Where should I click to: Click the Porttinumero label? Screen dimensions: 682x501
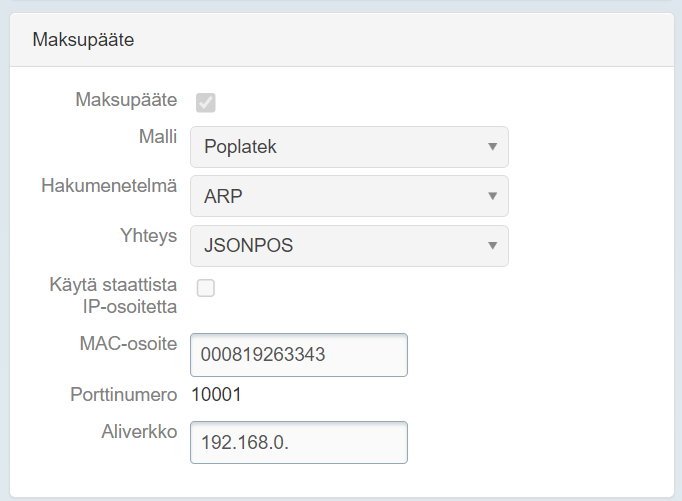tap(123, 394)
